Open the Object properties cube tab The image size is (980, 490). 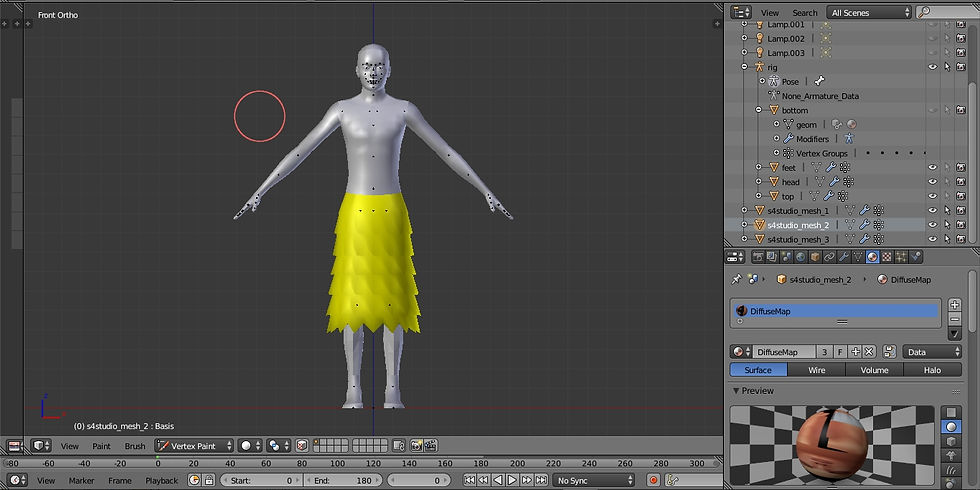point(815,257)
